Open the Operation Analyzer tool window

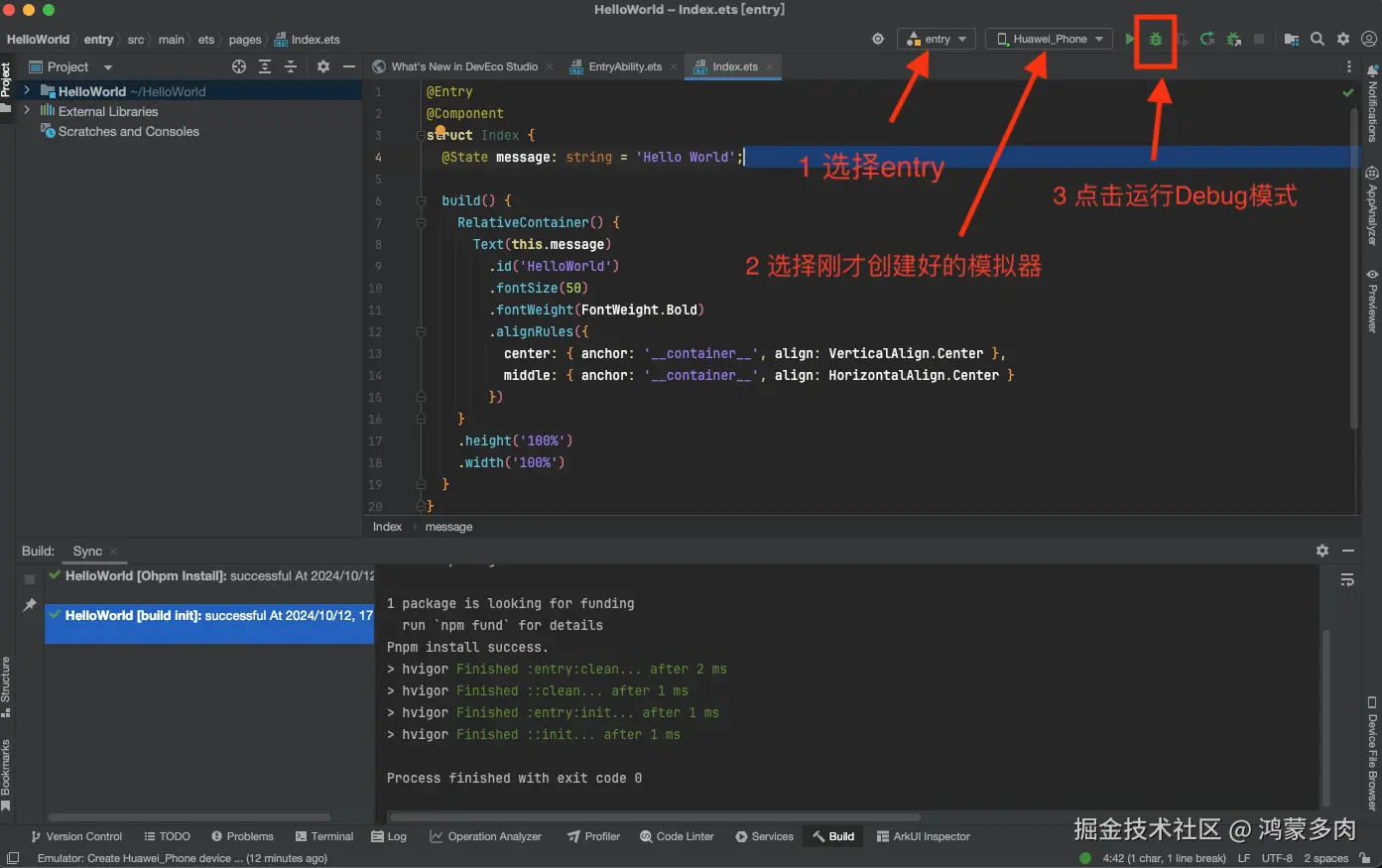tap(485, 836)
